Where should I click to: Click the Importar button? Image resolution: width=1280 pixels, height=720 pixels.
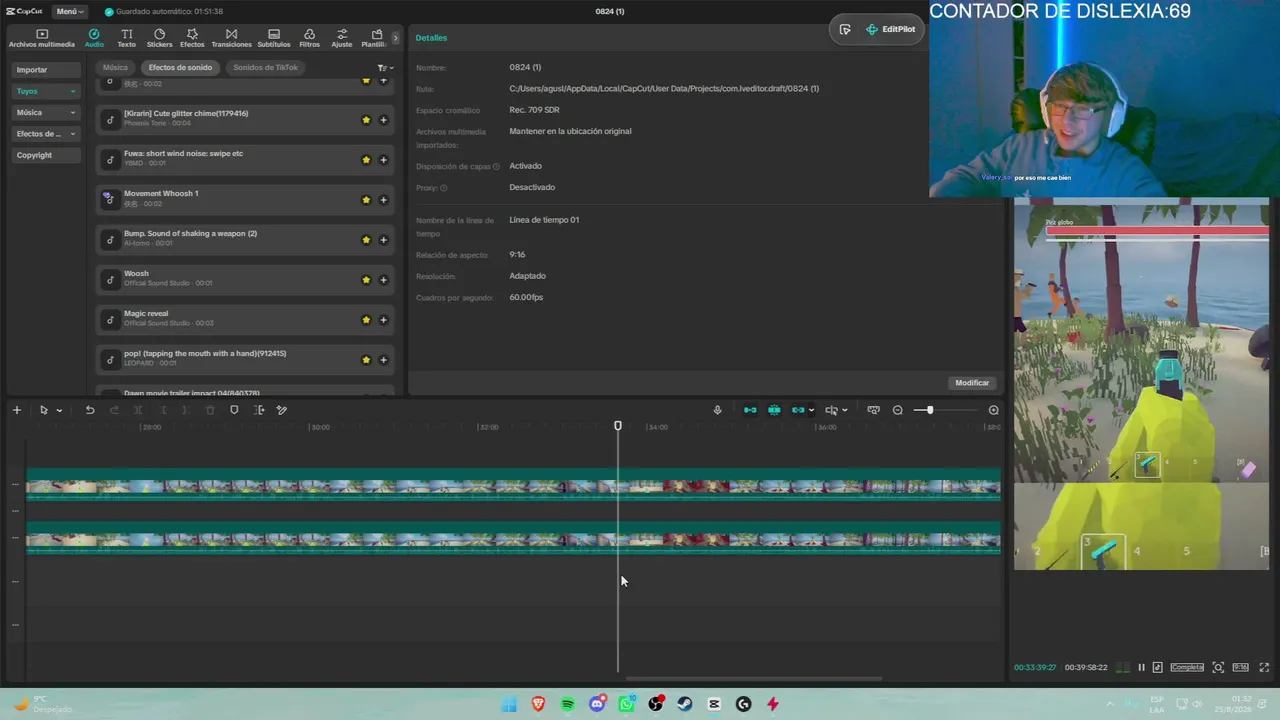pyautogui.click(x=46, y=70)
